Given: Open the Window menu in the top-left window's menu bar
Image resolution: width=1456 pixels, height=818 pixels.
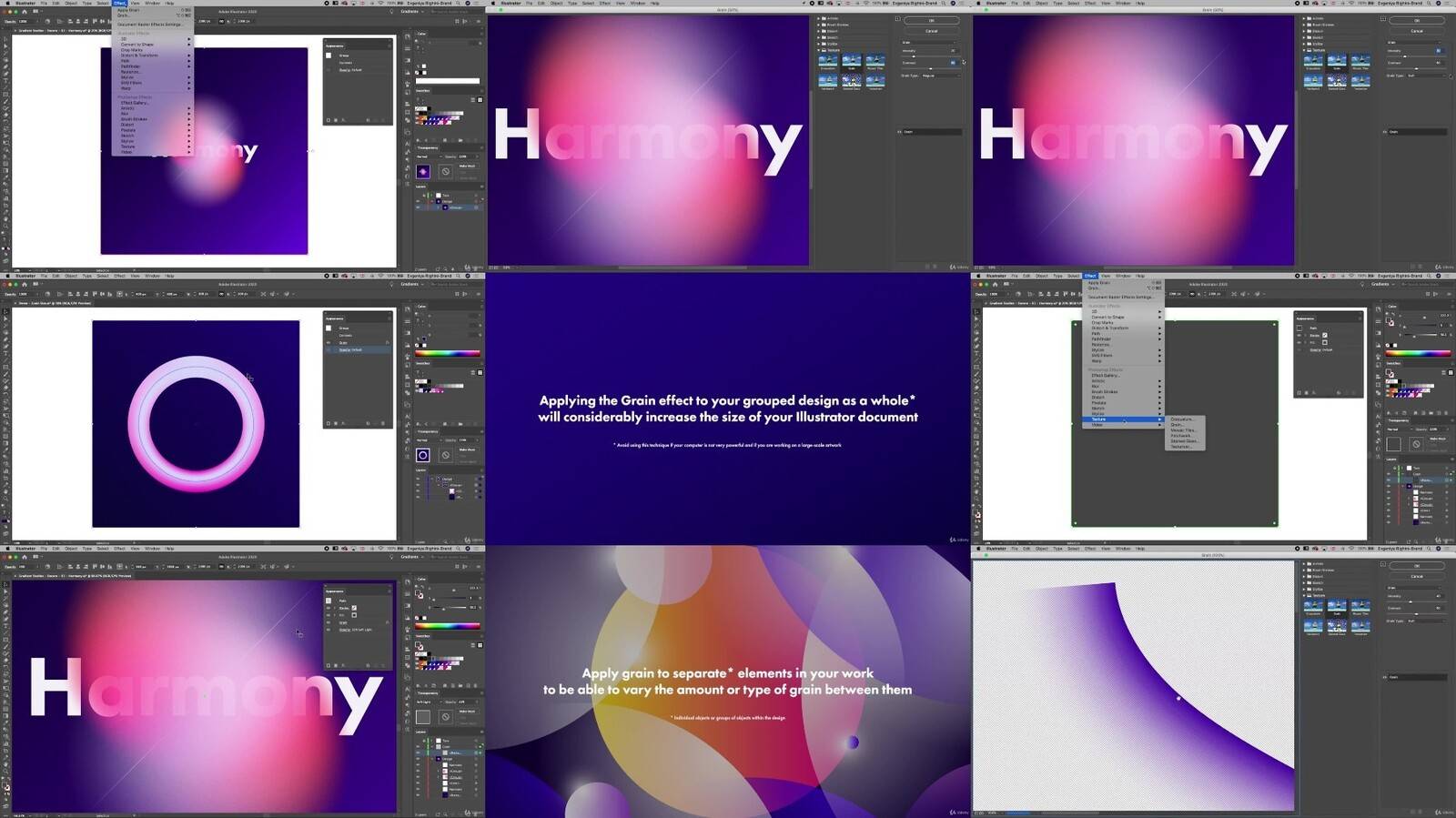Looking at the screenshot, I should pyautogui.click(x=152, y=3).
